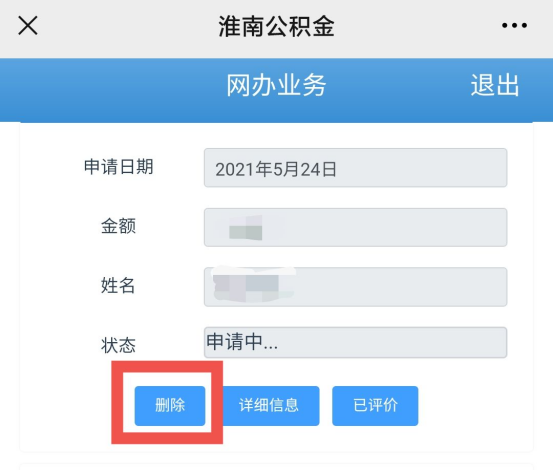
Task: Open 详细信息 for this application
Action: click(269, 405)
